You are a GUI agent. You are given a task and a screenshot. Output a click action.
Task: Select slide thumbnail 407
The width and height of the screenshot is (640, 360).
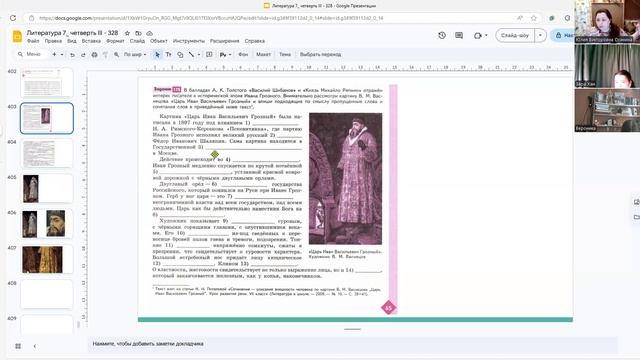(47, 259)
